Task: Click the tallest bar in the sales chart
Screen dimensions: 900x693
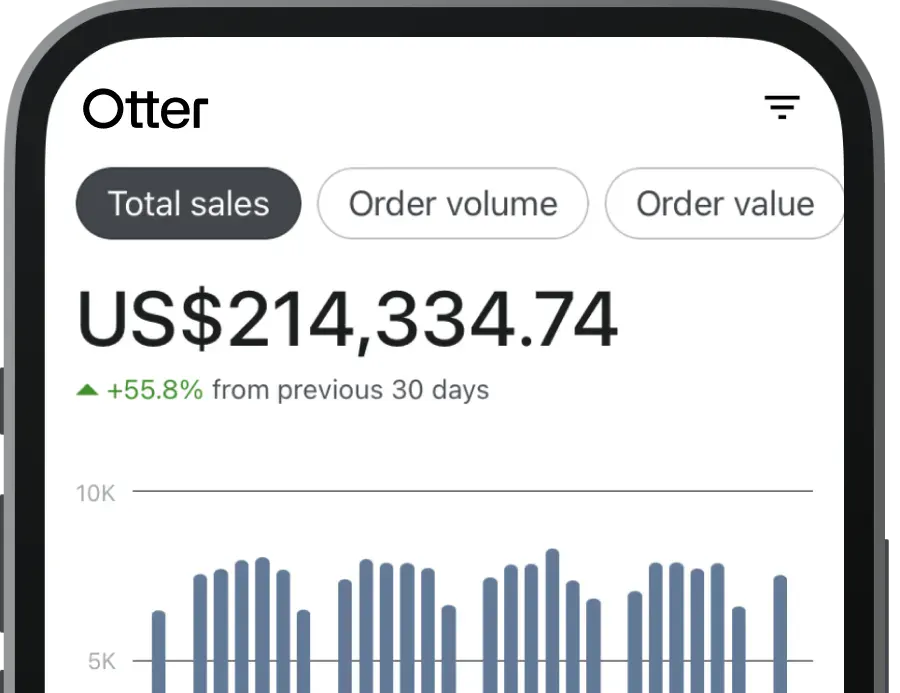Action: point(552,620)
